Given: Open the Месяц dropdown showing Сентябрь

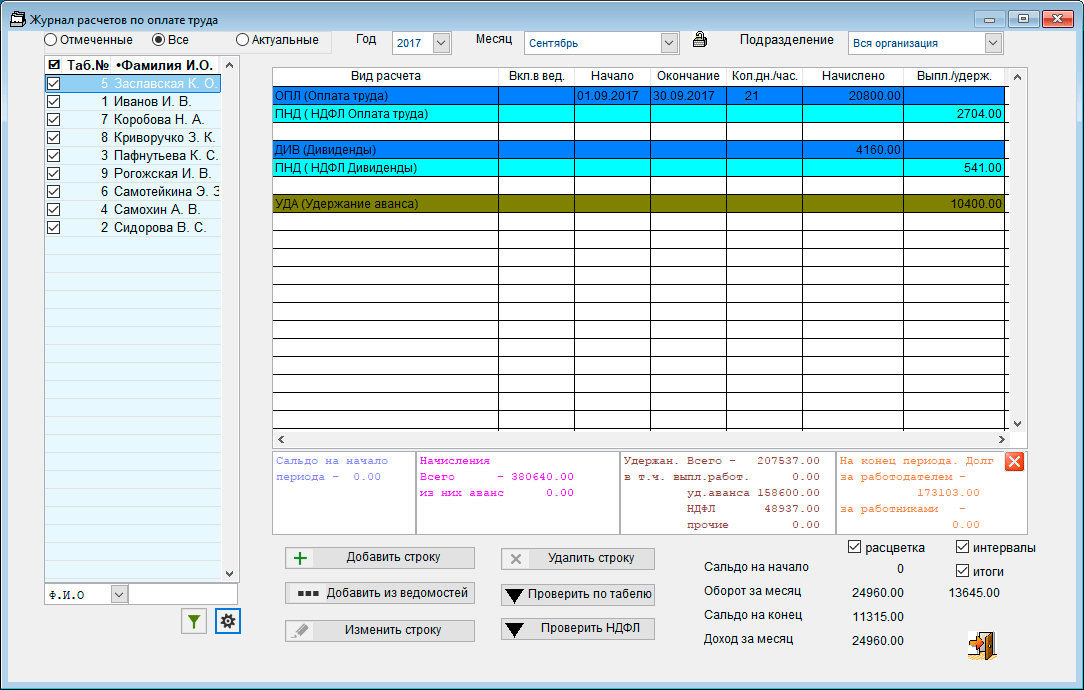Looking at the screenshot, I should pyautogui.click(x=669, y=43).
